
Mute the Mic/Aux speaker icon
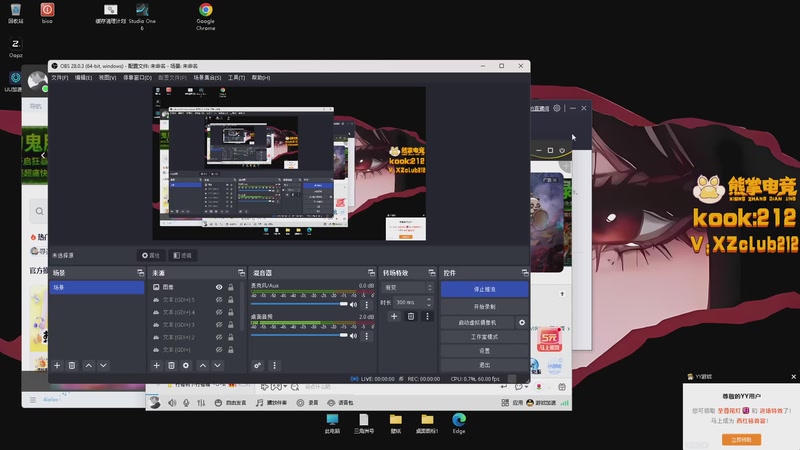354,305
